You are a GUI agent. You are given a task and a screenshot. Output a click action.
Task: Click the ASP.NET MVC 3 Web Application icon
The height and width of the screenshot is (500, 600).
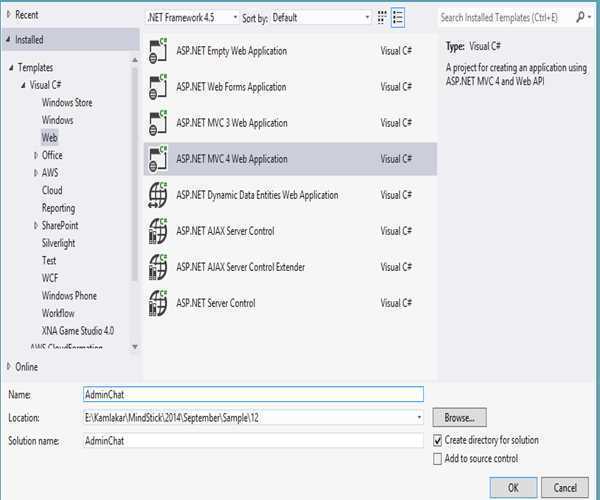[157, 123]
